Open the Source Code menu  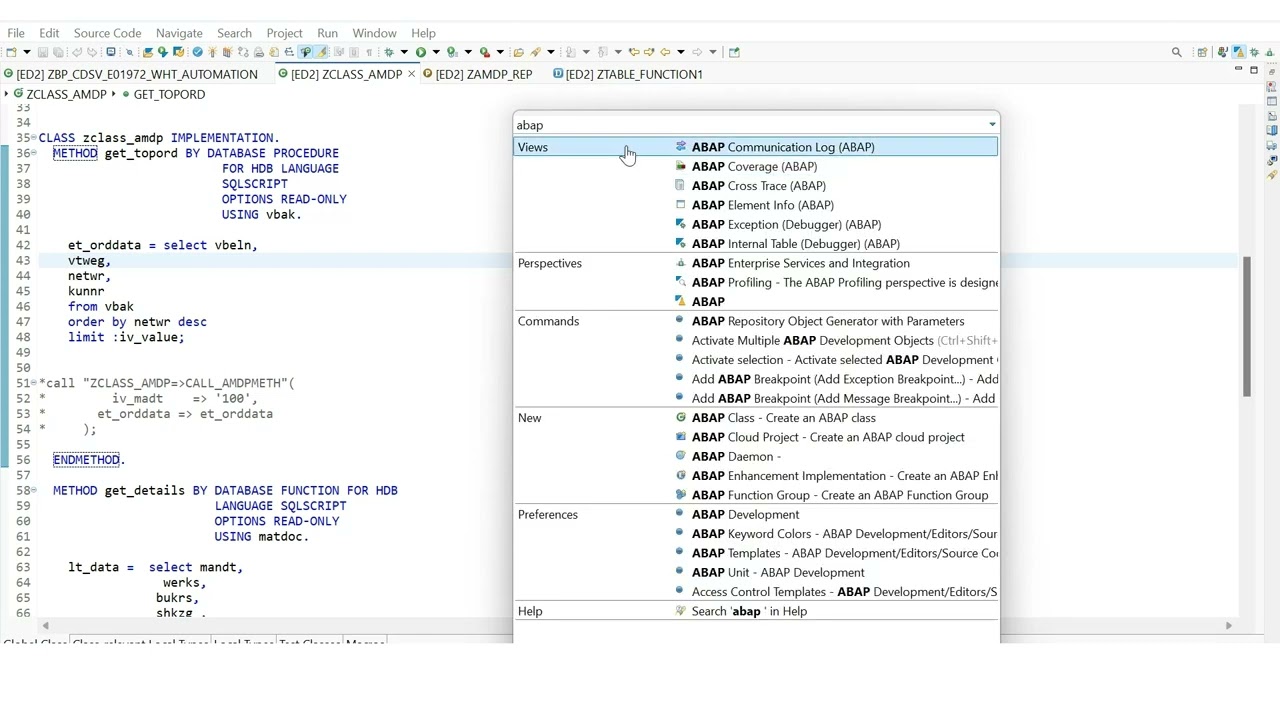coord(107,33)
